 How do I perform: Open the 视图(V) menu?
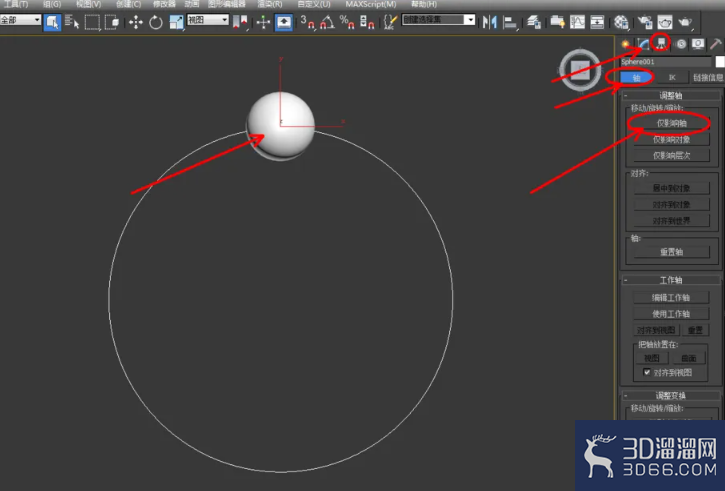point(88,4)
